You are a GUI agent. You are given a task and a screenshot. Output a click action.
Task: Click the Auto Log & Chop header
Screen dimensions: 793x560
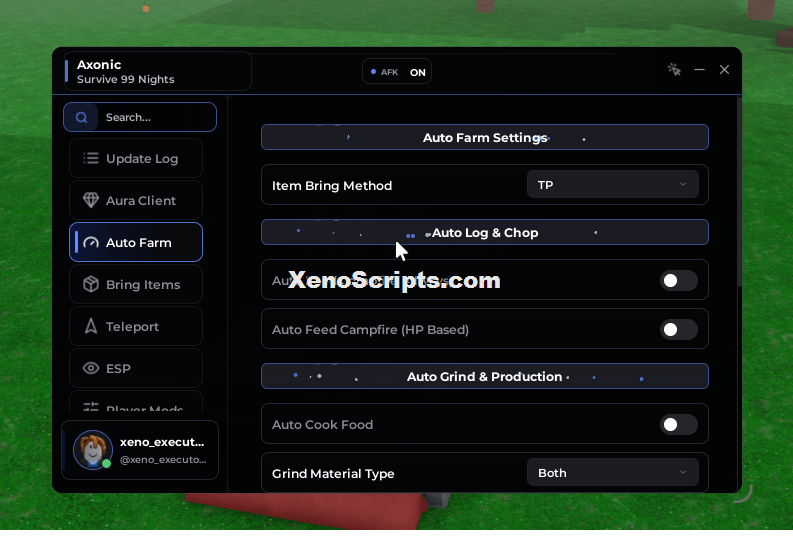click(484, 232)
